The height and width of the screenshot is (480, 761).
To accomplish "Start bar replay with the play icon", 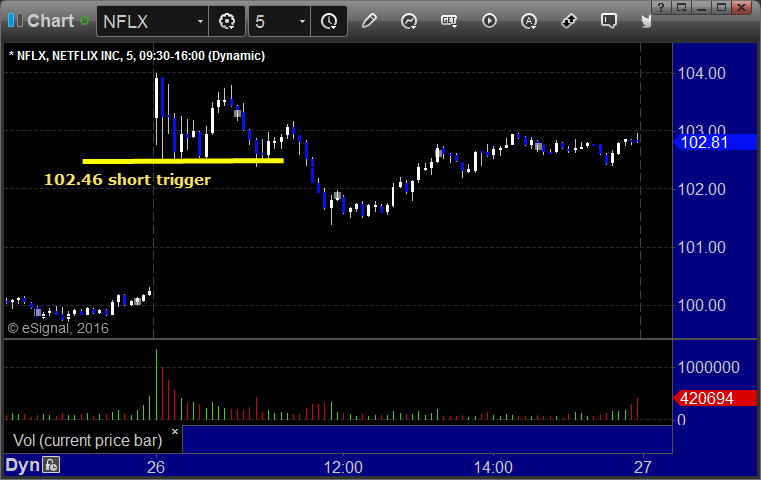I will [x=489, y=21].
